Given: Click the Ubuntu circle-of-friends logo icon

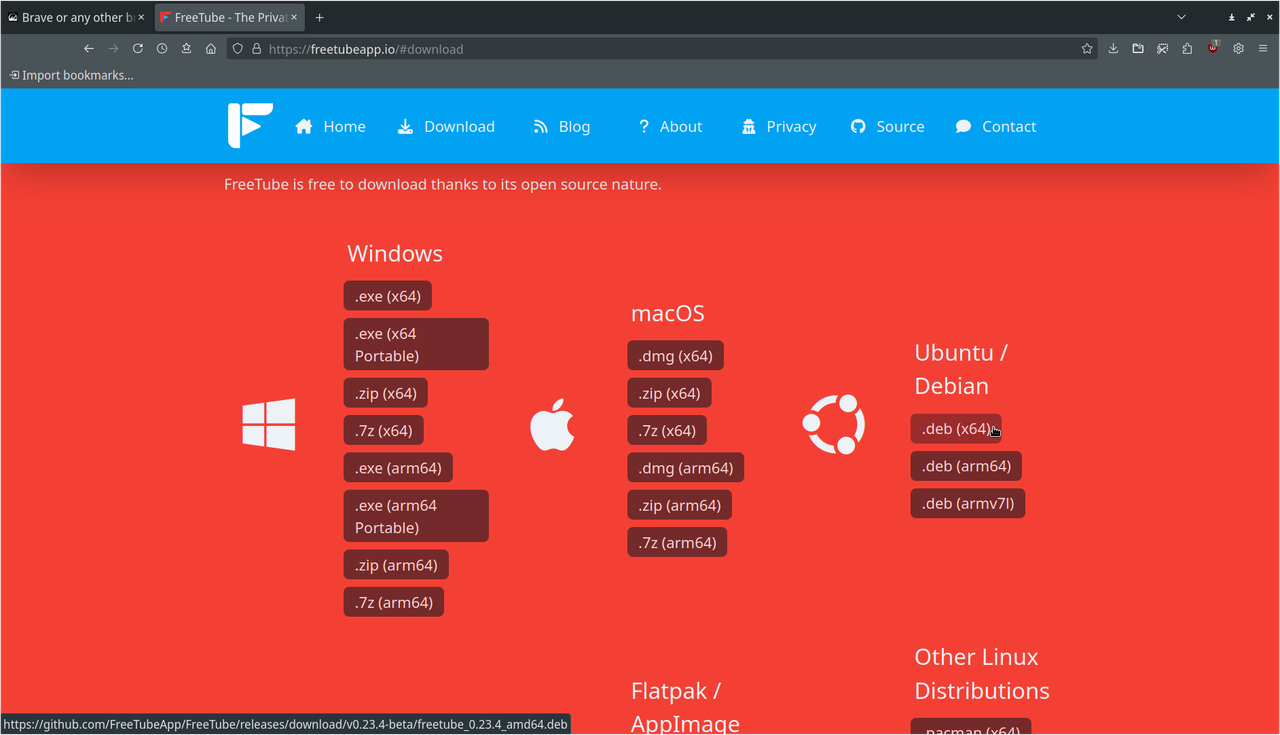Looking at the screenshot, I should click(x=834, y=424).
